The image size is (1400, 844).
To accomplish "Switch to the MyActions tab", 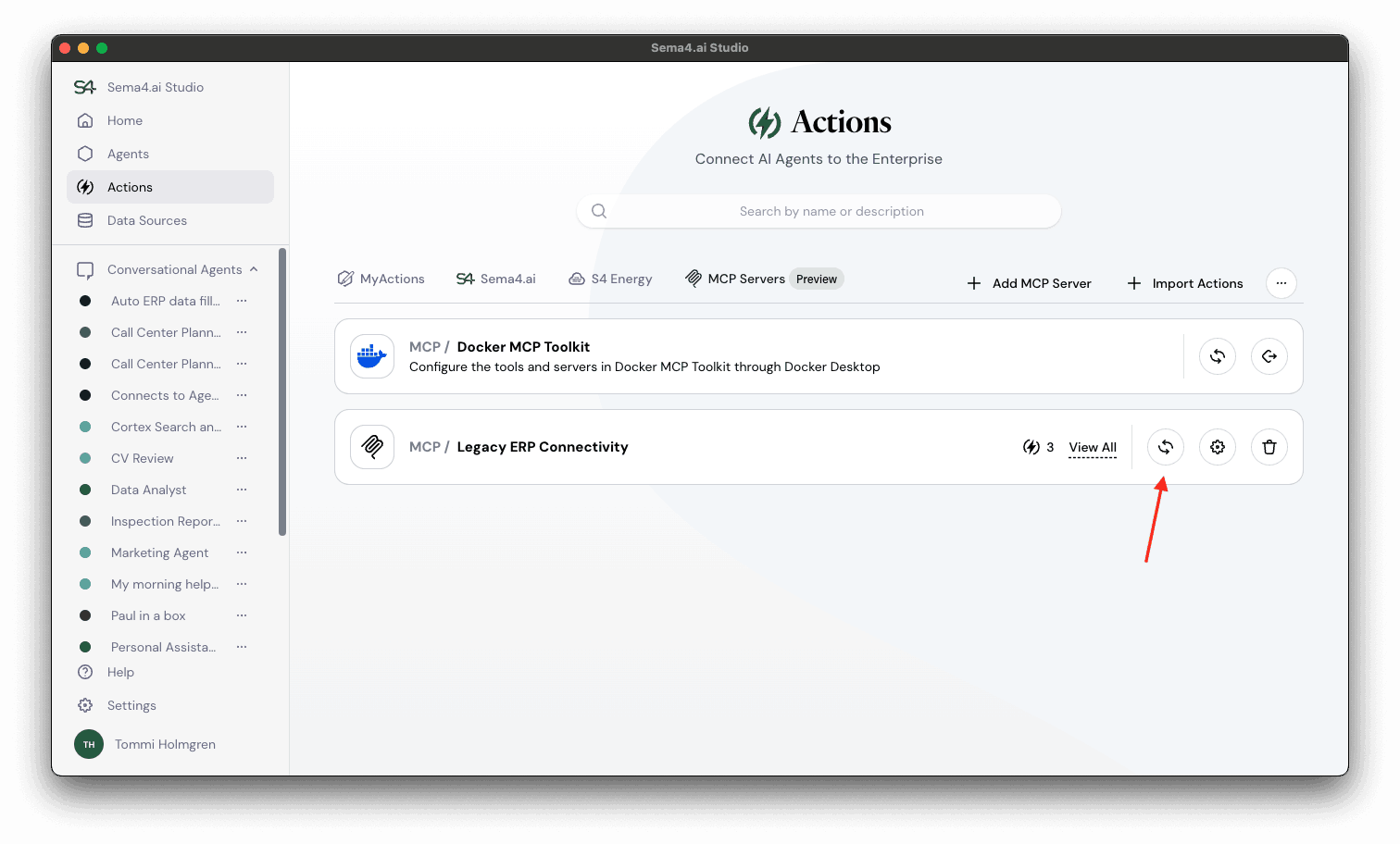I will 381,279.
